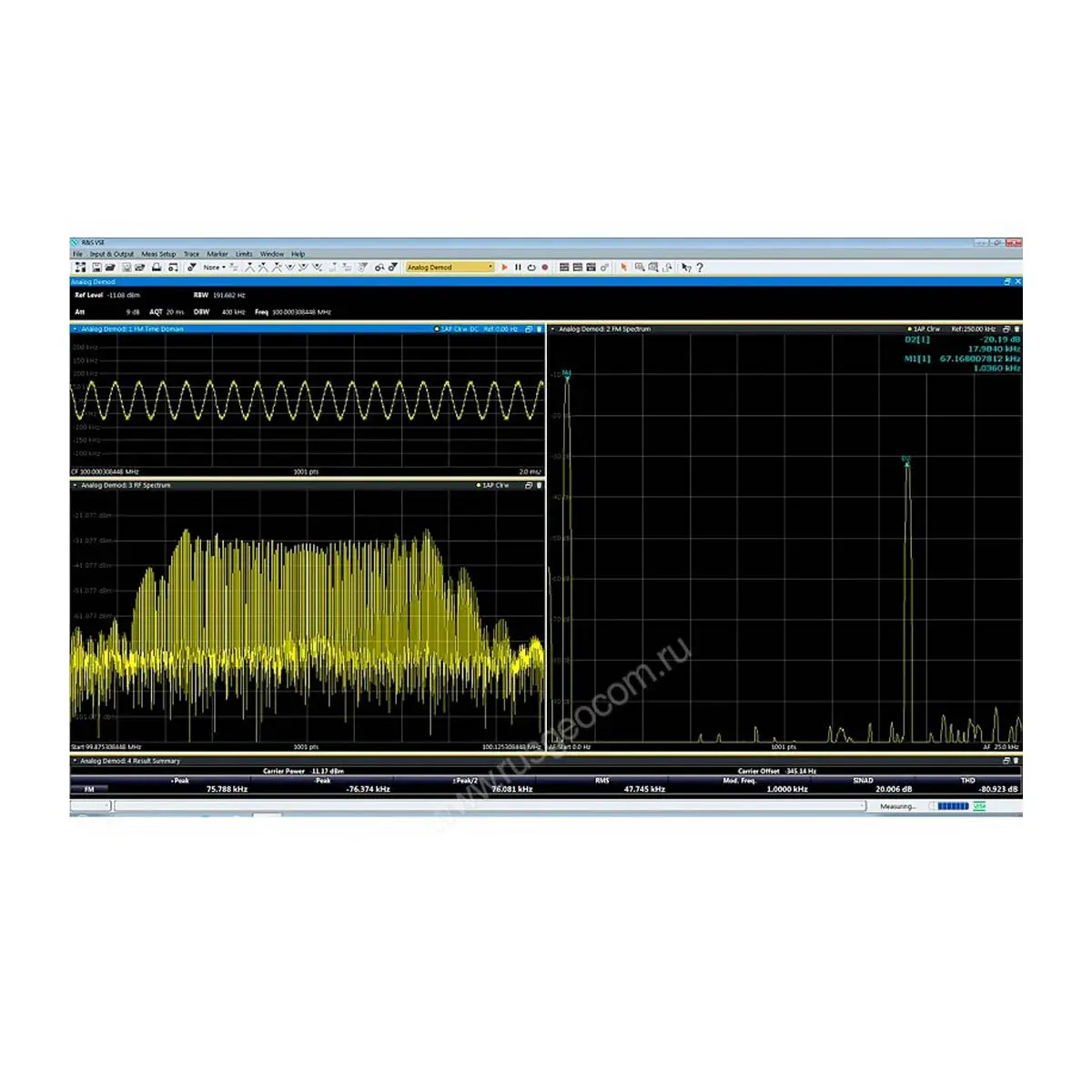Select the orange pointer cursor tool

623,268
